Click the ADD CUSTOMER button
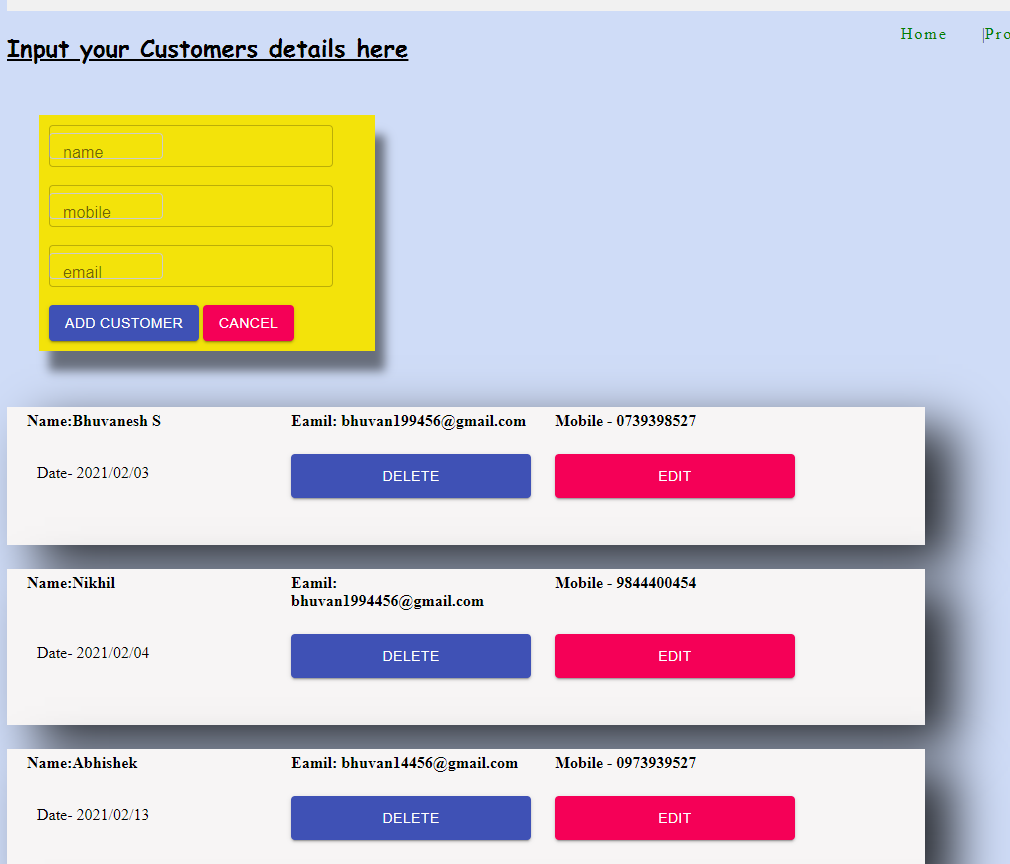Viewport: 1010px width, 864px height. click(x=124, y=323)
